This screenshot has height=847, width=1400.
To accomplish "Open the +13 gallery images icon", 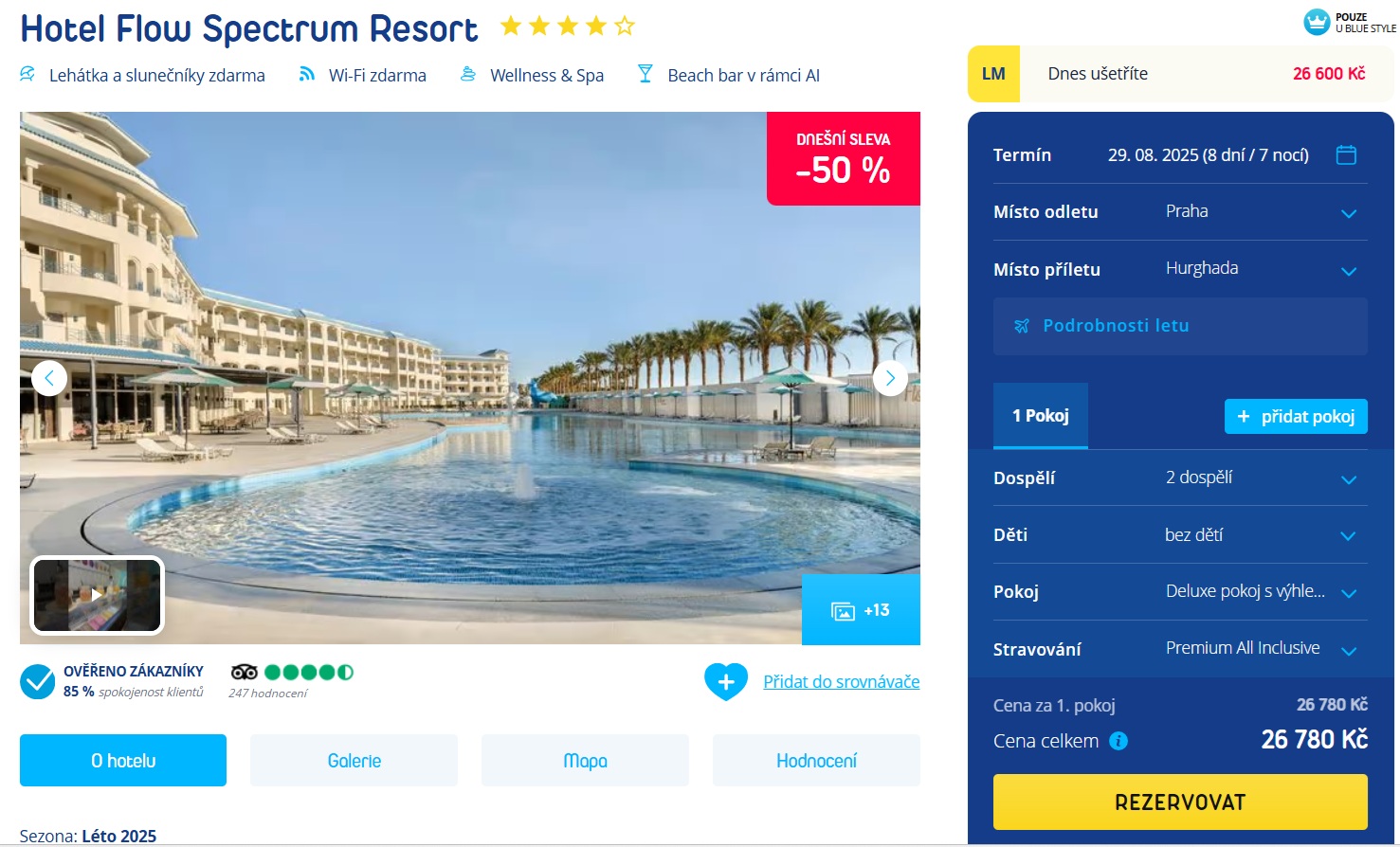I will point(861,610).
